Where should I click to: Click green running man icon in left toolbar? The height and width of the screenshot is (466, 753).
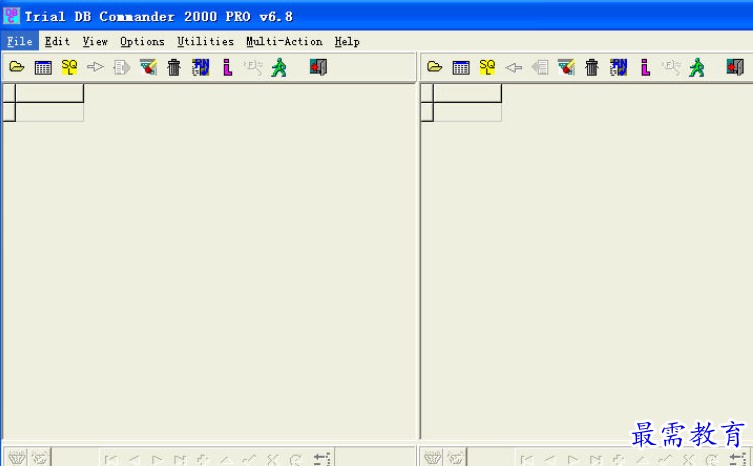point(279,67)
